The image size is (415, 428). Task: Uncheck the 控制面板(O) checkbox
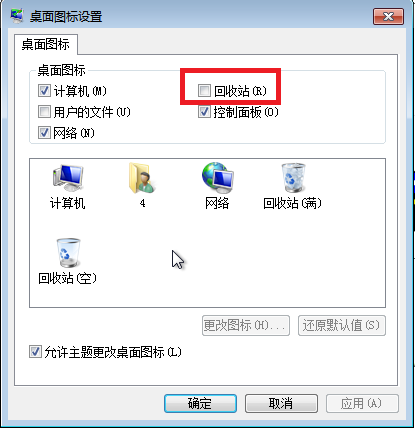click(204, 112)
